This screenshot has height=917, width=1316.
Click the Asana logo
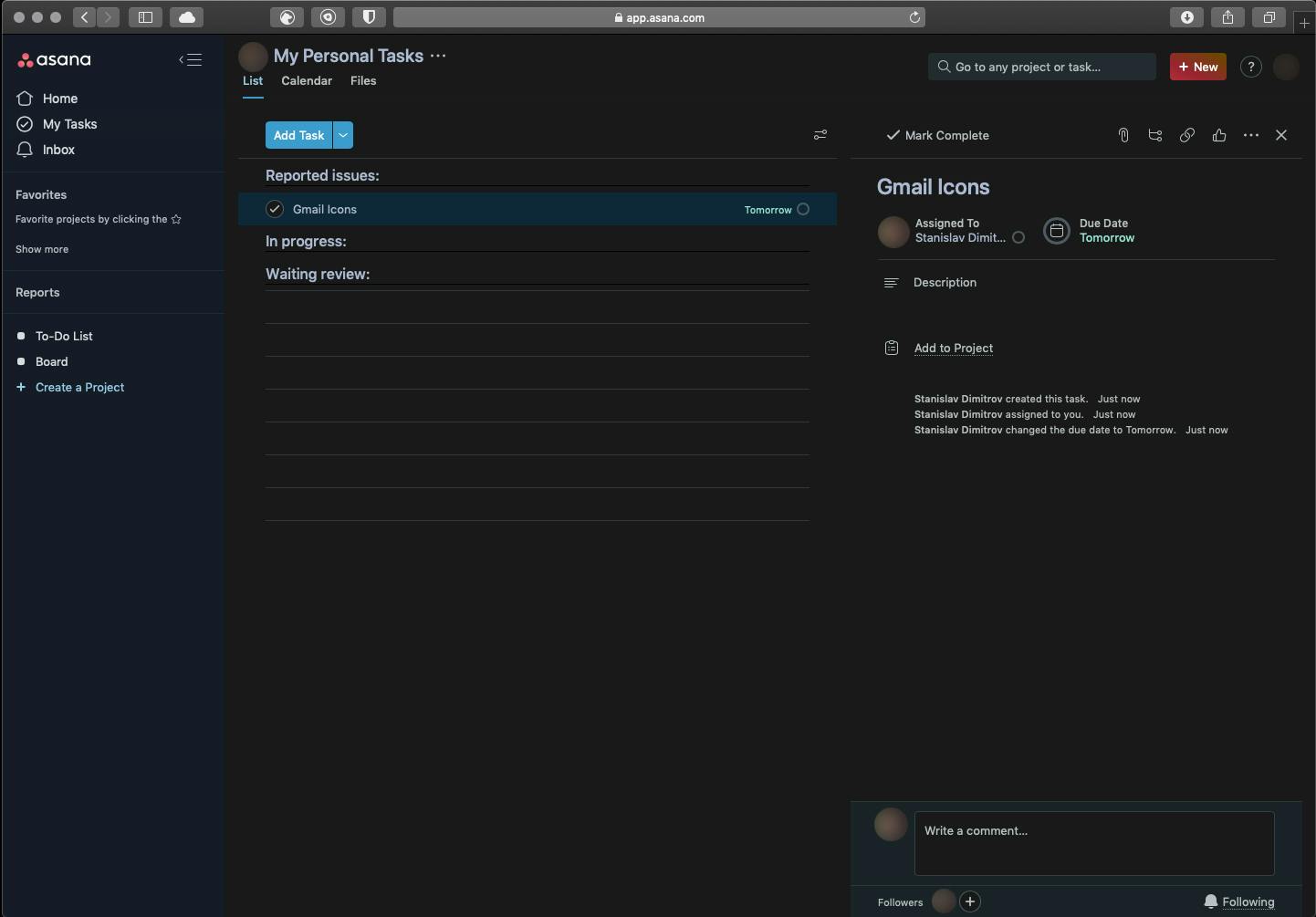point(54,60)
